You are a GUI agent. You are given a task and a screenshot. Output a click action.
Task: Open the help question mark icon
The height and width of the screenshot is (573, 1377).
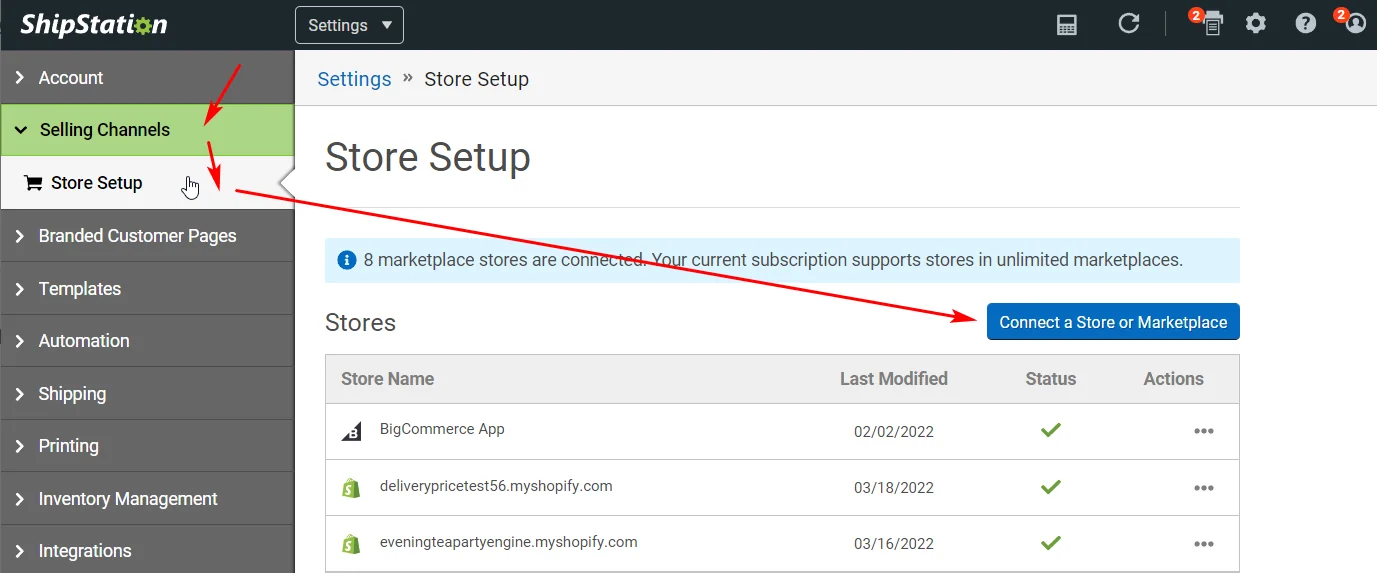[x=1306, y=24]
